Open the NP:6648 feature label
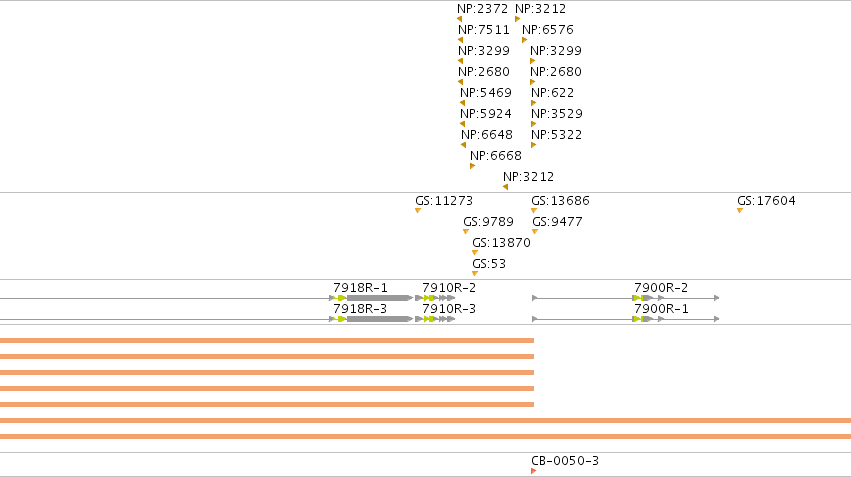This screenshot has height=477, width=851. pyautogui.click(x=487, y=135)
